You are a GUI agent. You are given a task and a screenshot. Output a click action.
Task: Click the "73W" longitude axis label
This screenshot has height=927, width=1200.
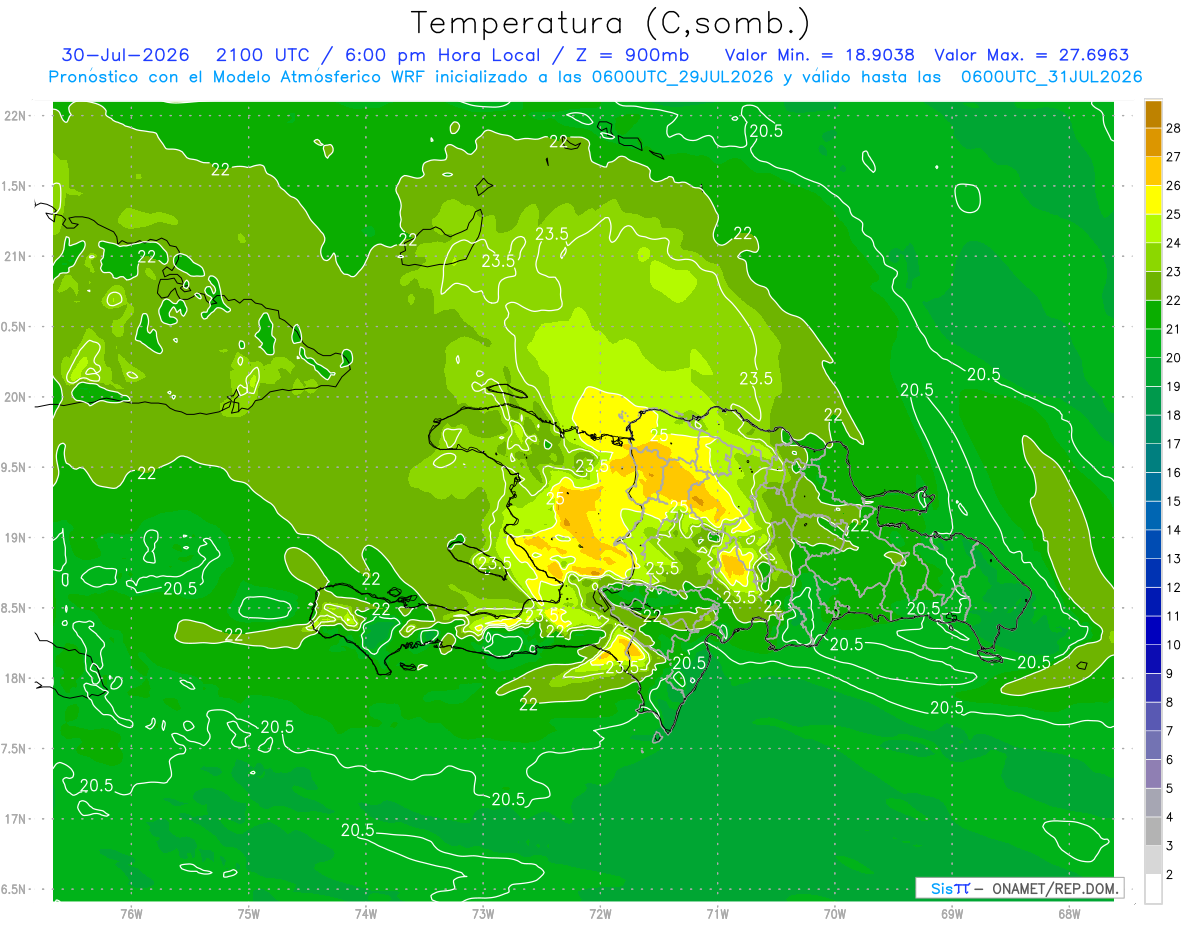[483, 913]
